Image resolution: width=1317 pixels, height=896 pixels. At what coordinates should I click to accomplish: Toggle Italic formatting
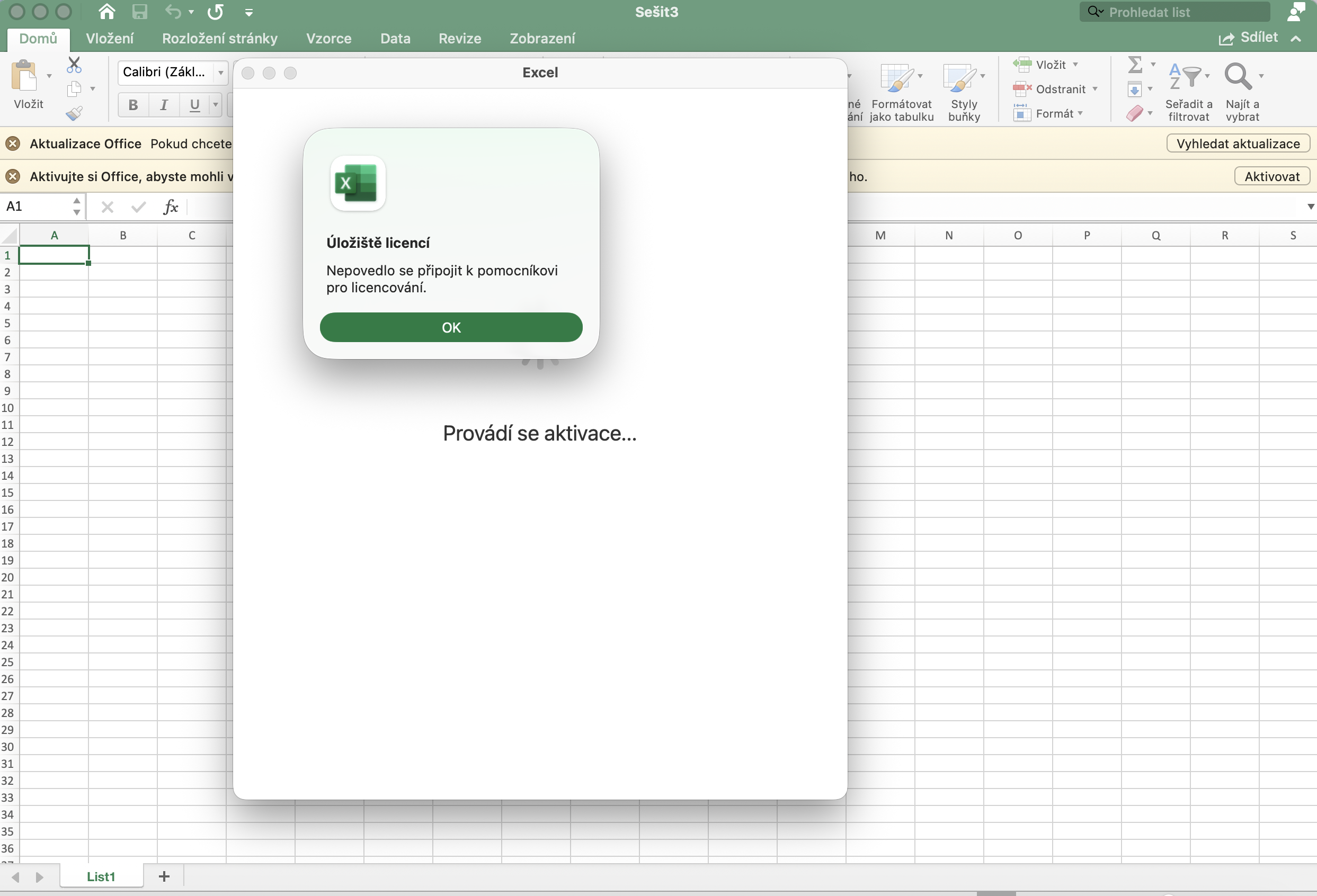coord(164,105)
